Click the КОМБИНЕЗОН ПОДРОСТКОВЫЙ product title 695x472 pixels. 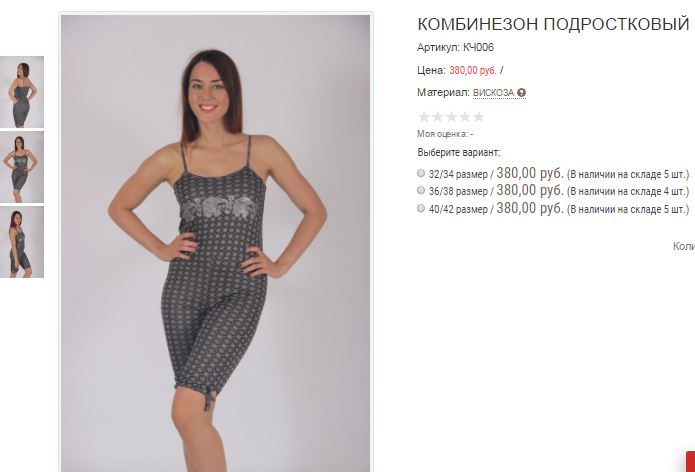553,24
